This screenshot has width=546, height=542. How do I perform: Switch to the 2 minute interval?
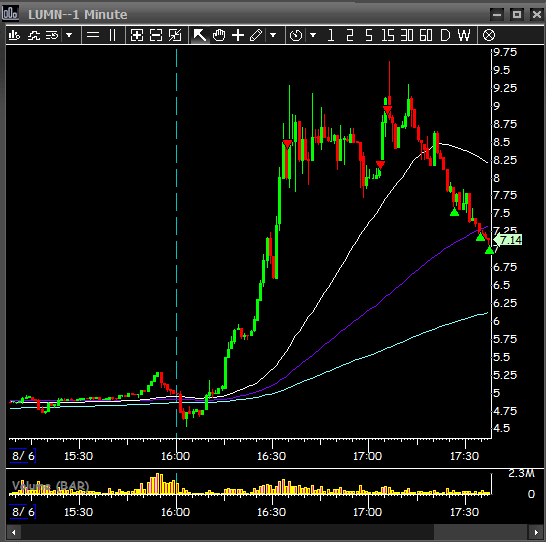tap(350, 35)
